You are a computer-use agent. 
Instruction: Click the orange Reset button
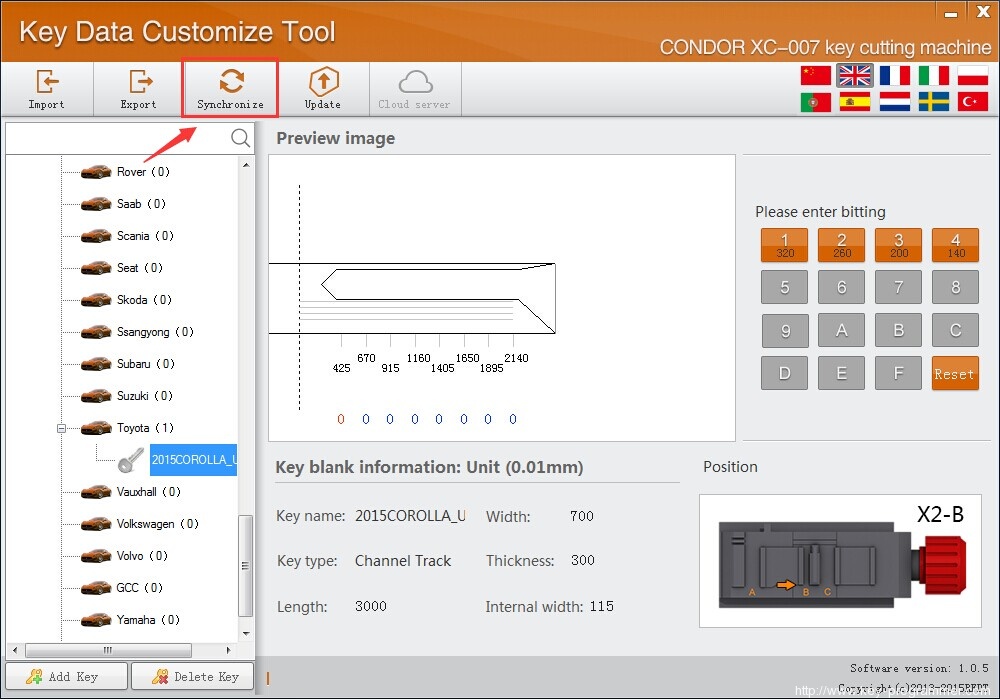point(955,373)
